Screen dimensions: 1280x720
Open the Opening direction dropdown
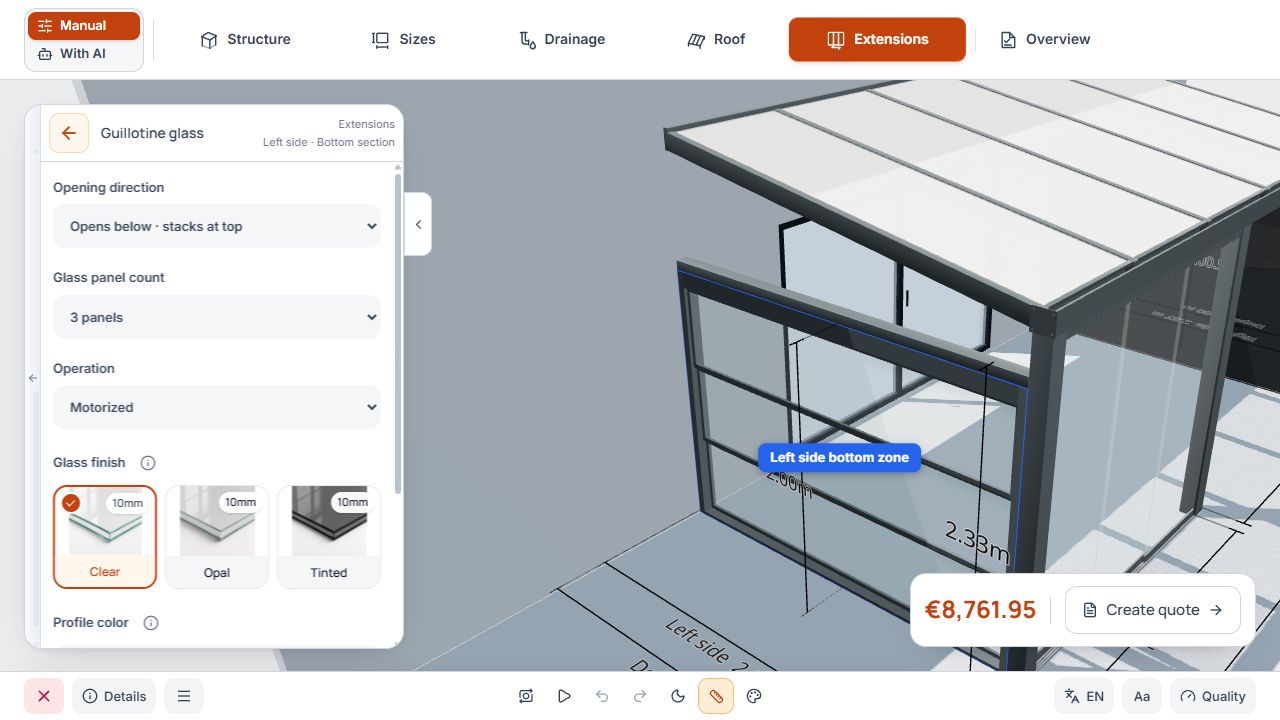(217, 226)
